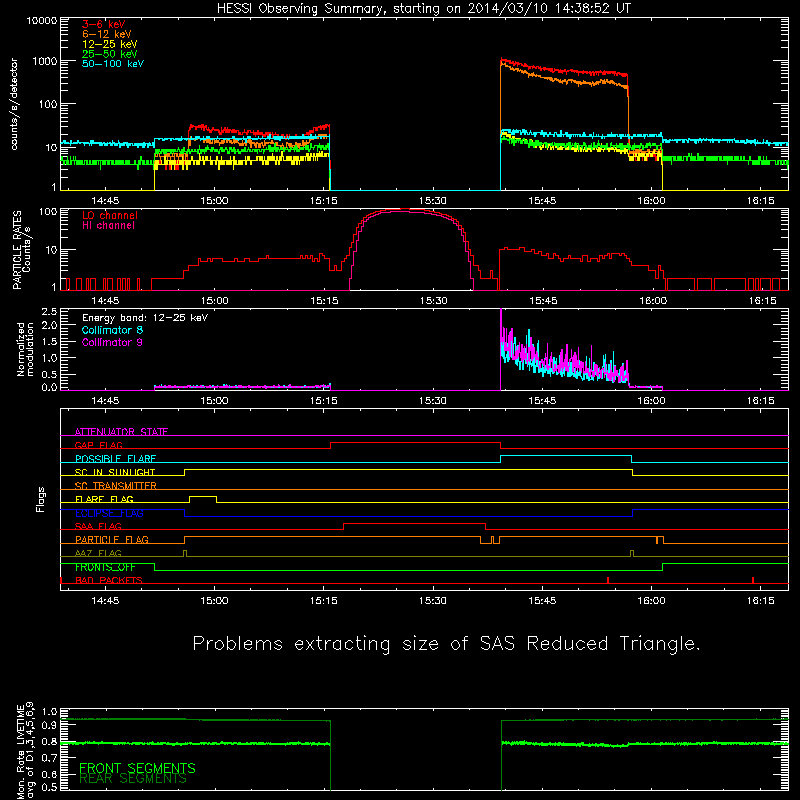Click the HI channel legend label

point(108,226)
